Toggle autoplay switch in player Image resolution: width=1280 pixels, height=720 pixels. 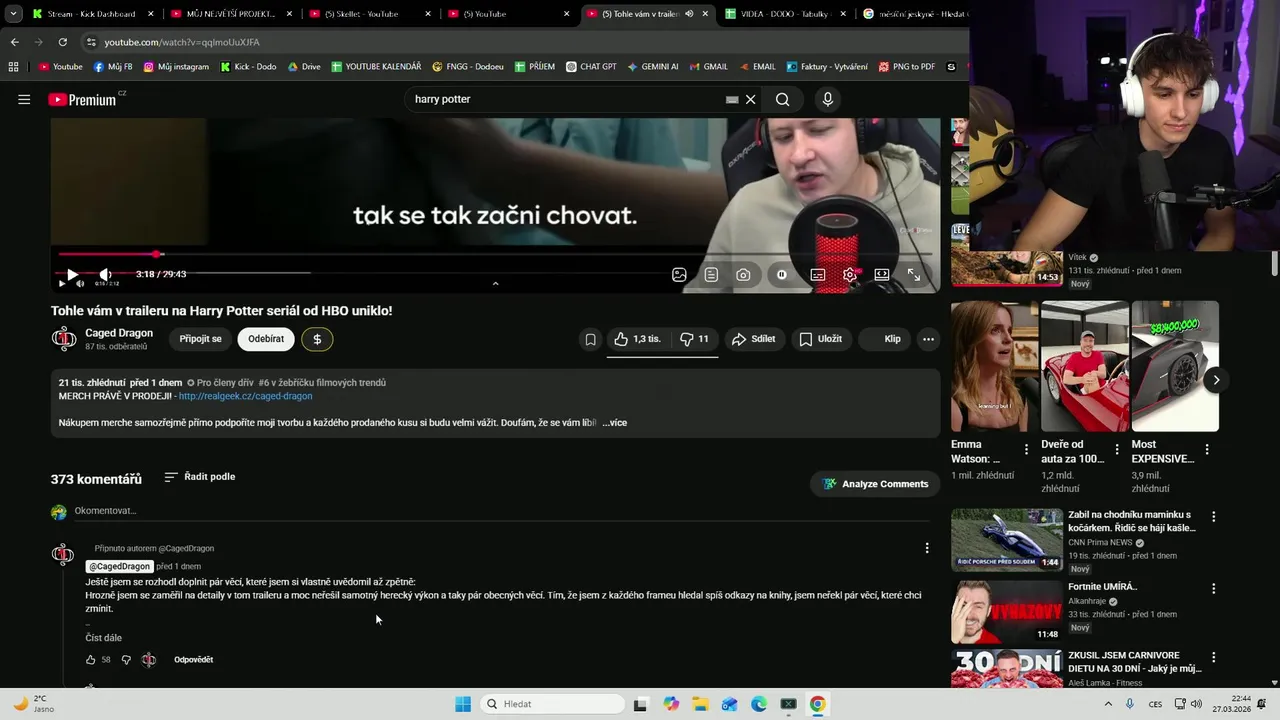click(x=782, y=274)
